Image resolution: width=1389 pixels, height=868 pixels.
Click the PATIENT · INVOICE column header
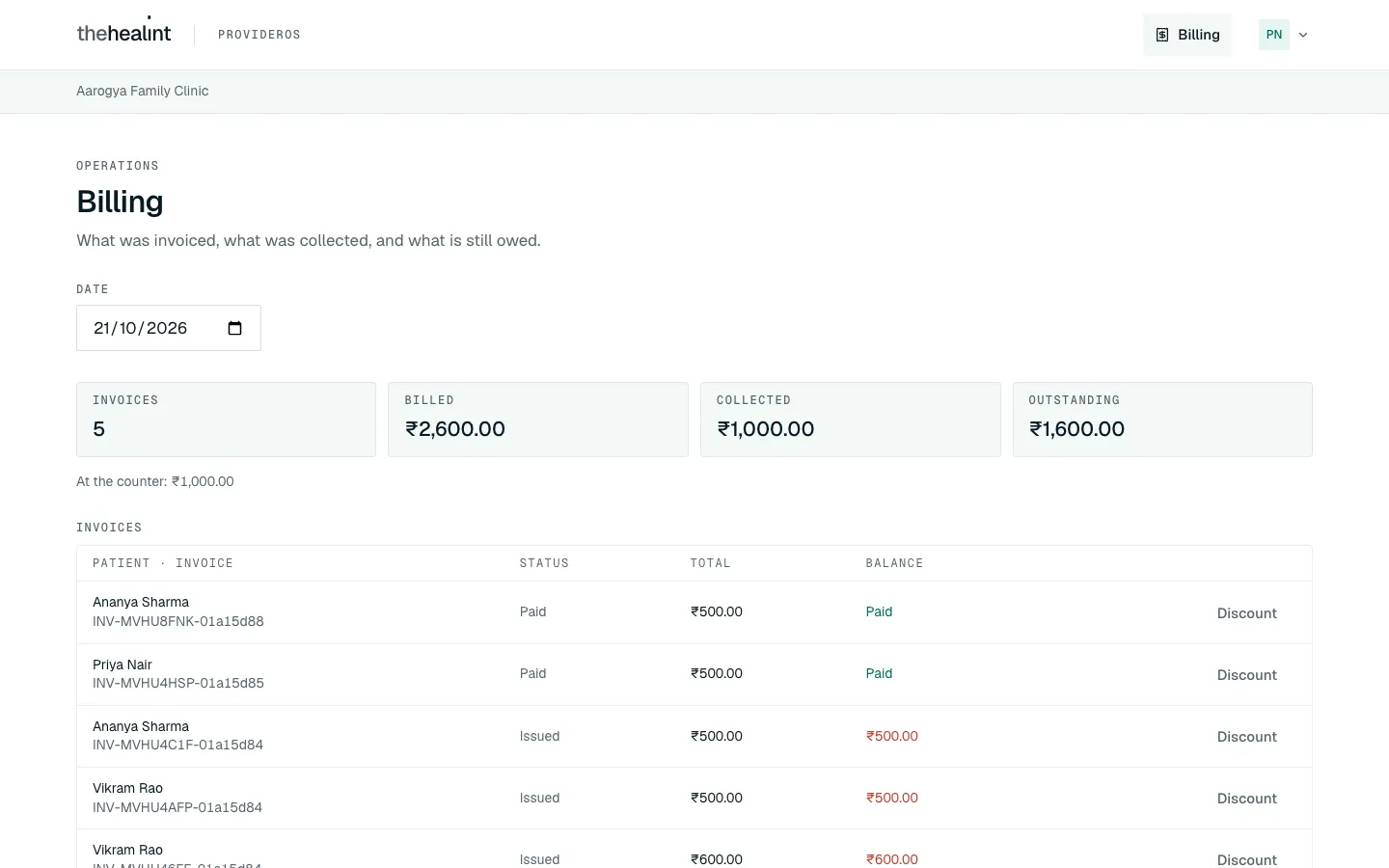point(163,563)
